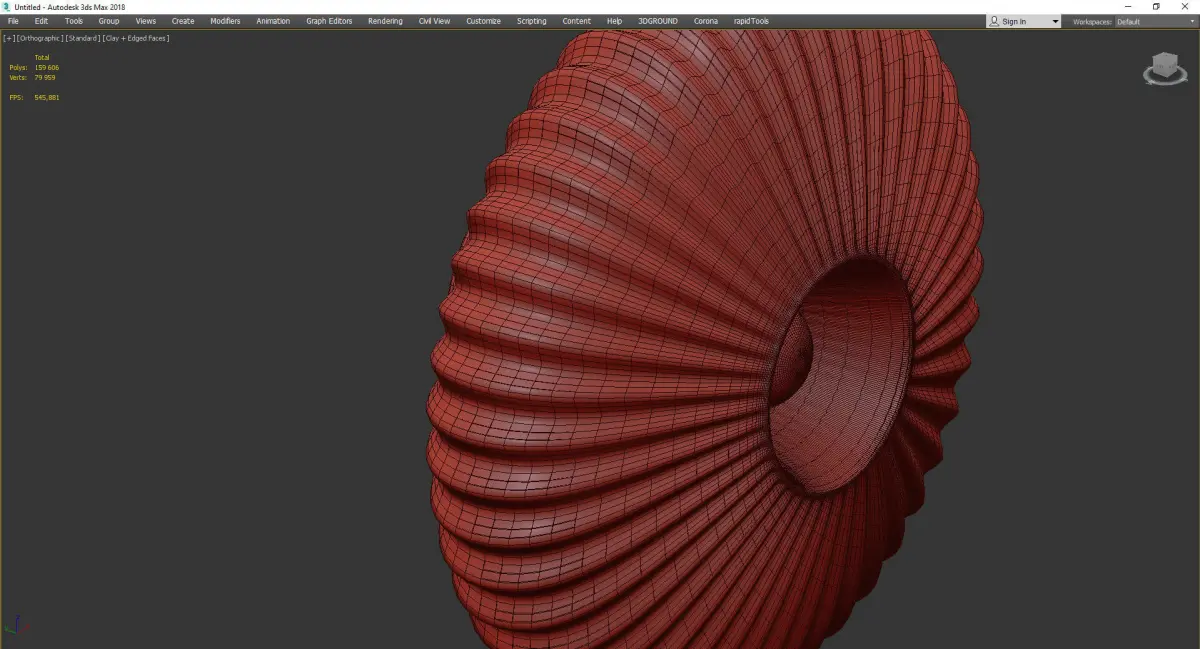Open the Corona menu
Viewport: 1200px width, 649px height.
pyautogui.click(x=705, y=21)
